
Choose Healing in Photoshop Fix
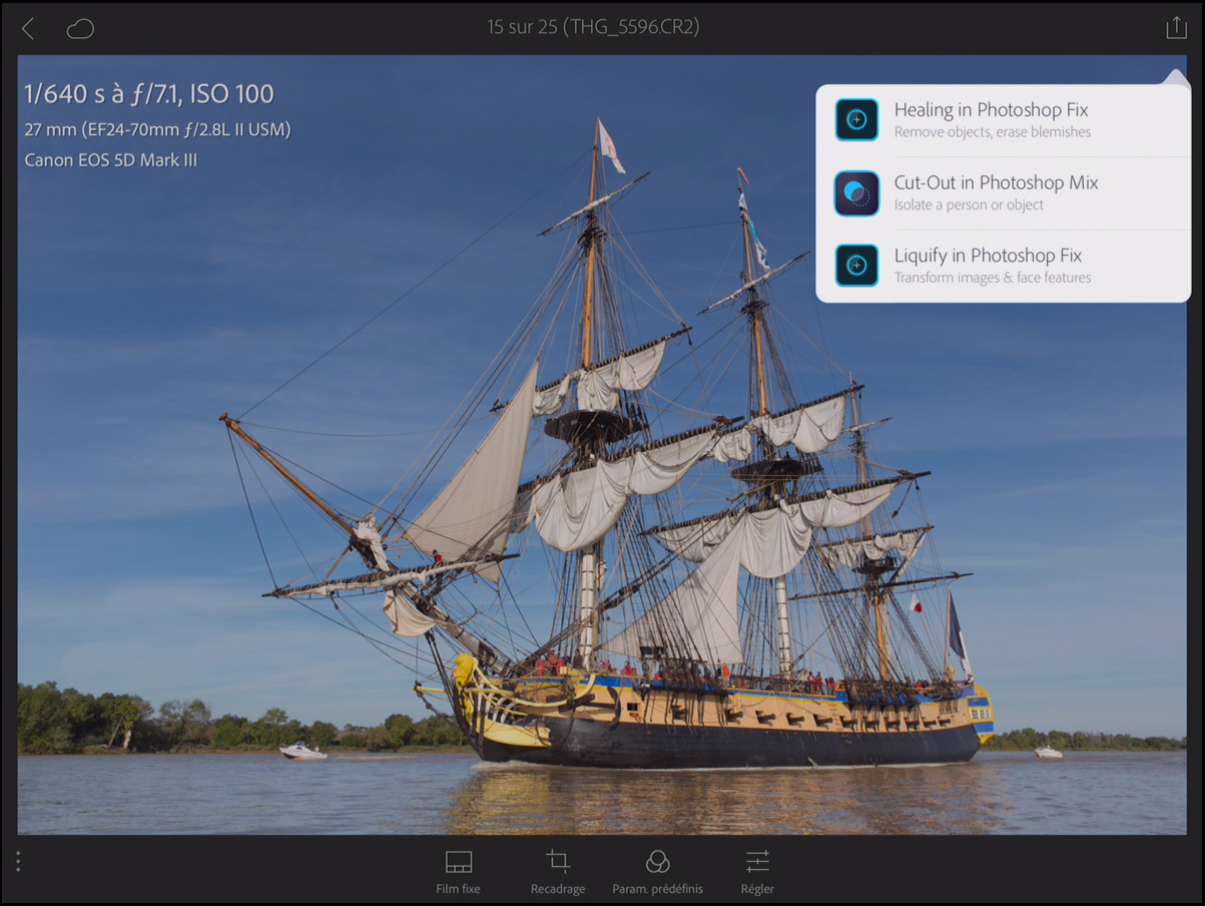click(x=1003, y=120)
